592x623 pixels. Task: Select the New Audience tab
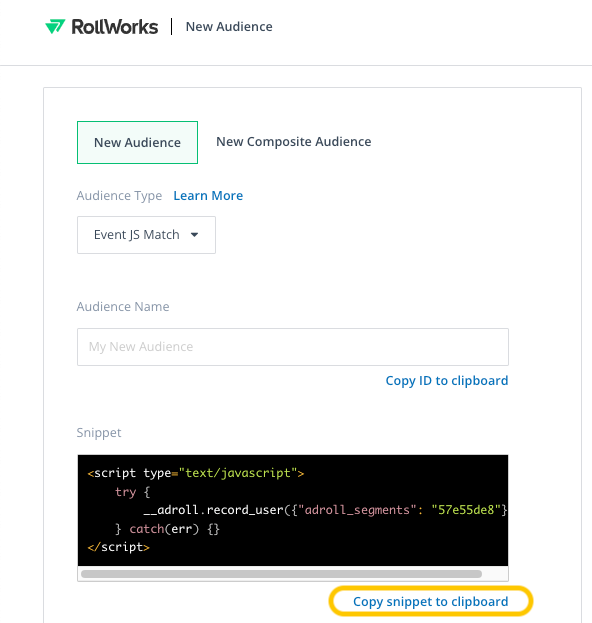click(x=137, y=142)
